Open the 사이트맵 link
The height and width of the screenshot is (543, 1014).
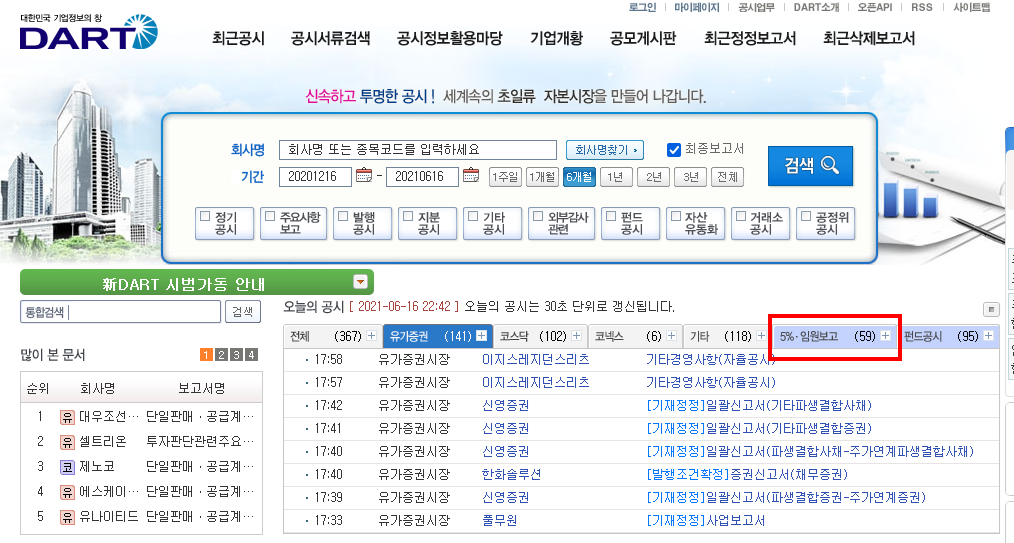(971, 7)
